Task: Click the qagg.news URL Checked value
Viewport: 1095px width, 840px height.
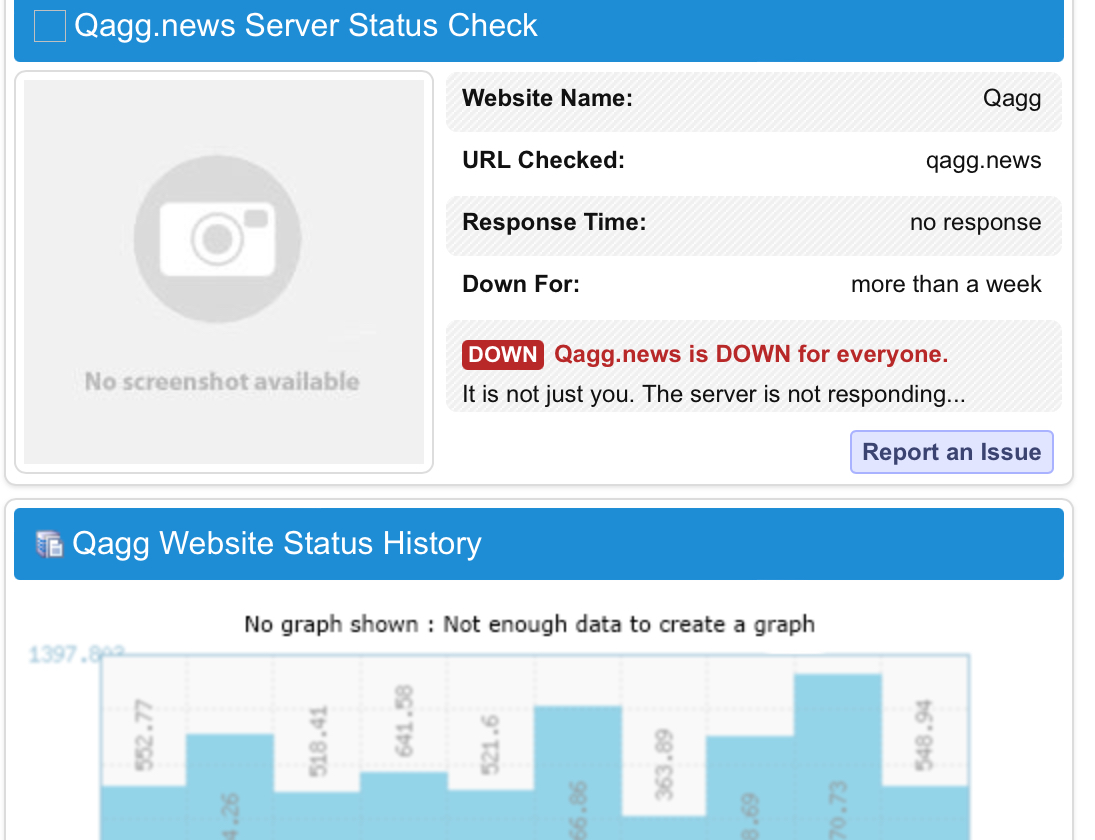Action: (x=983, y=160)
